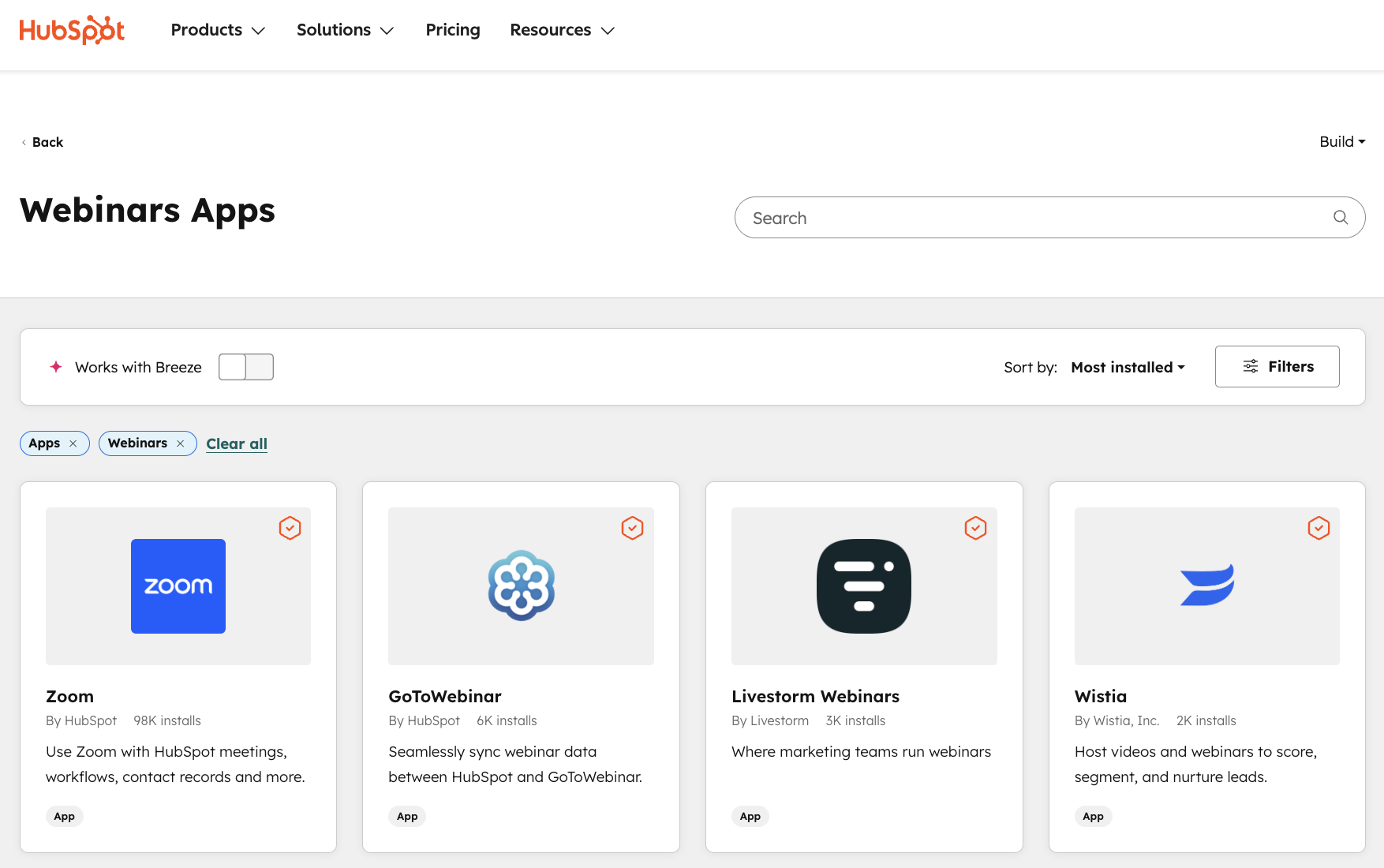
Task: Click the By Wistia, Inc. text
Action: pos(1117,721)
